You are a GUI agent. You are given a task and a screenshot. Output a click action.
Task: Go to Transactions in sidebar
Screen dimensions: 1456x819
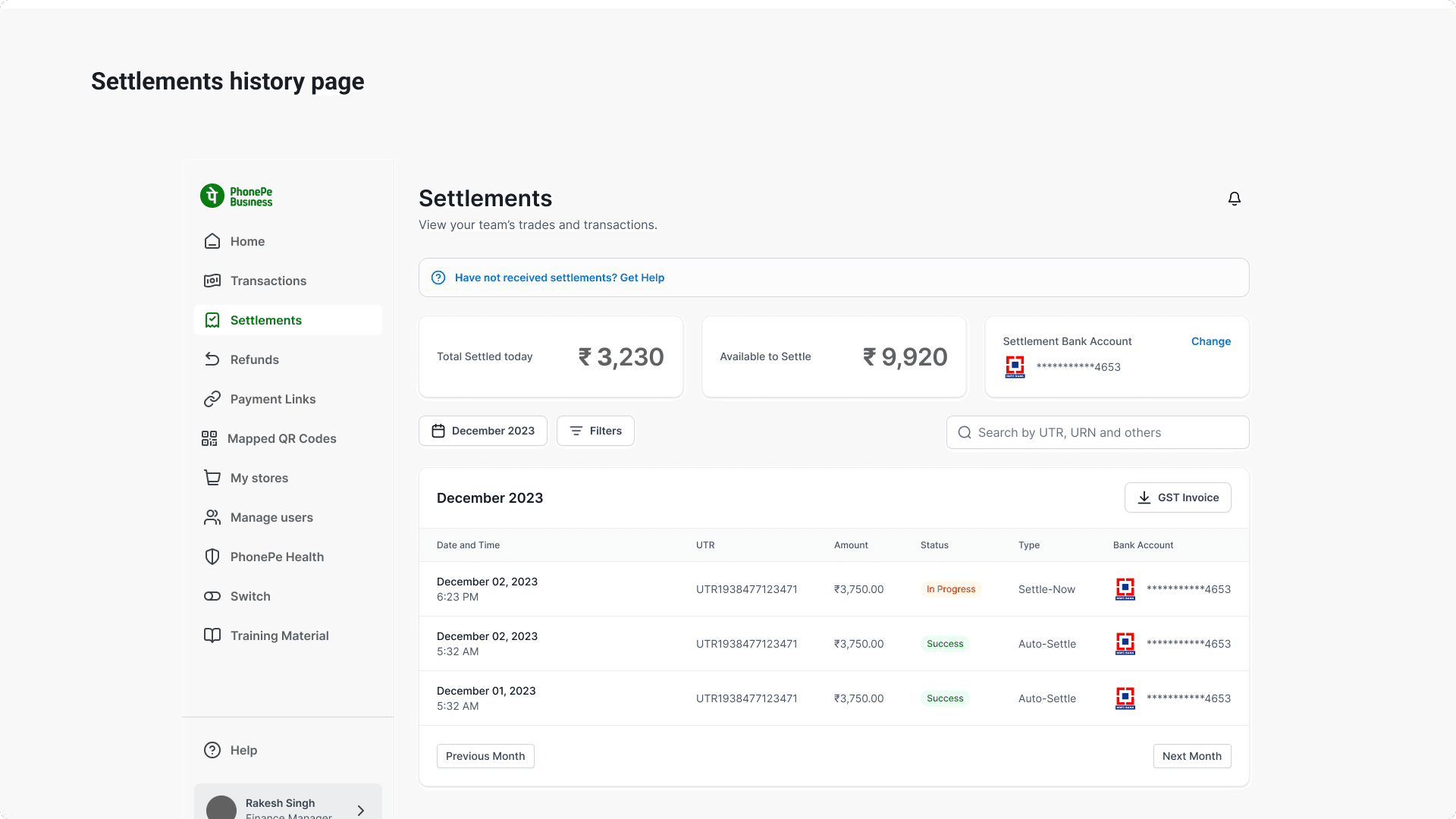(x=268, y=281)
